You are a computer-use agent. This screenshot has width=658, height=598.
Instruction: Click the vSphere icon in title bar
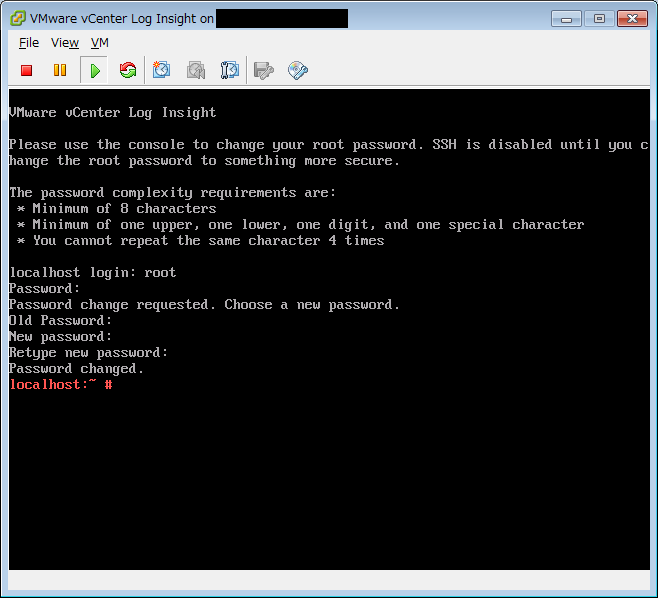18,18
